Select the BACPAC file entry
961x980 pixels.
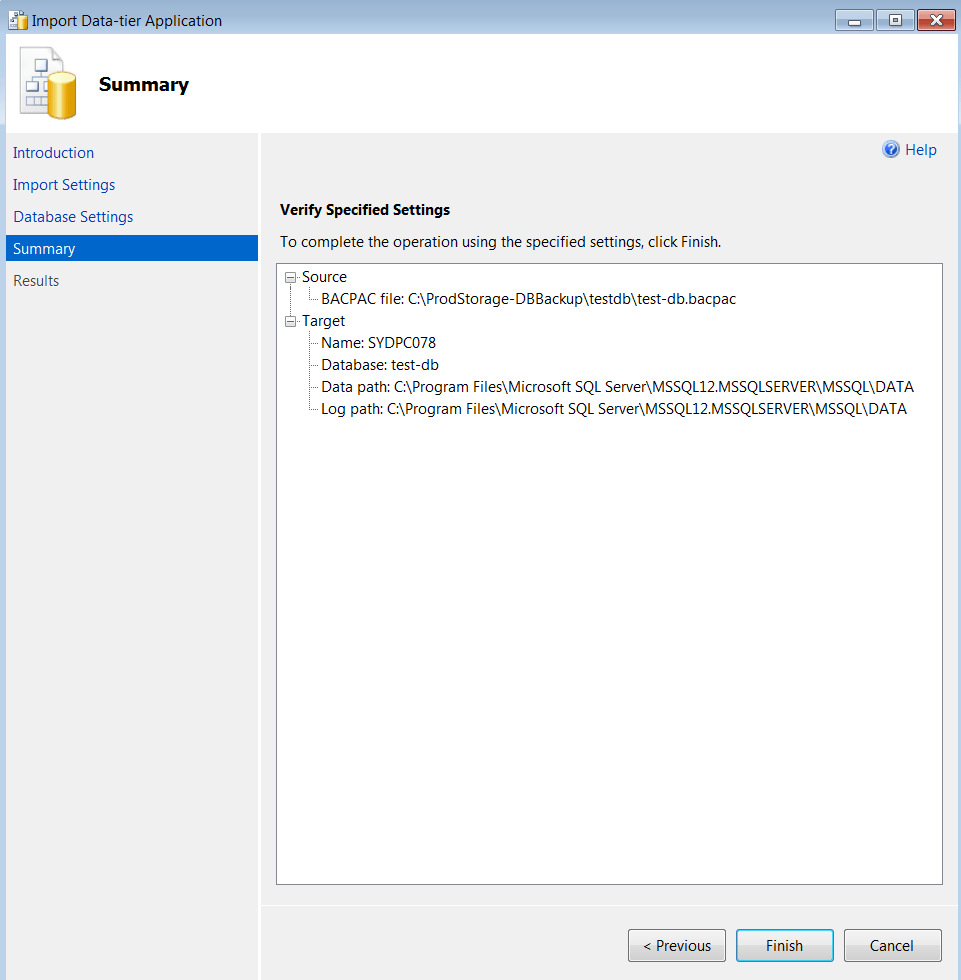(528, 299)
